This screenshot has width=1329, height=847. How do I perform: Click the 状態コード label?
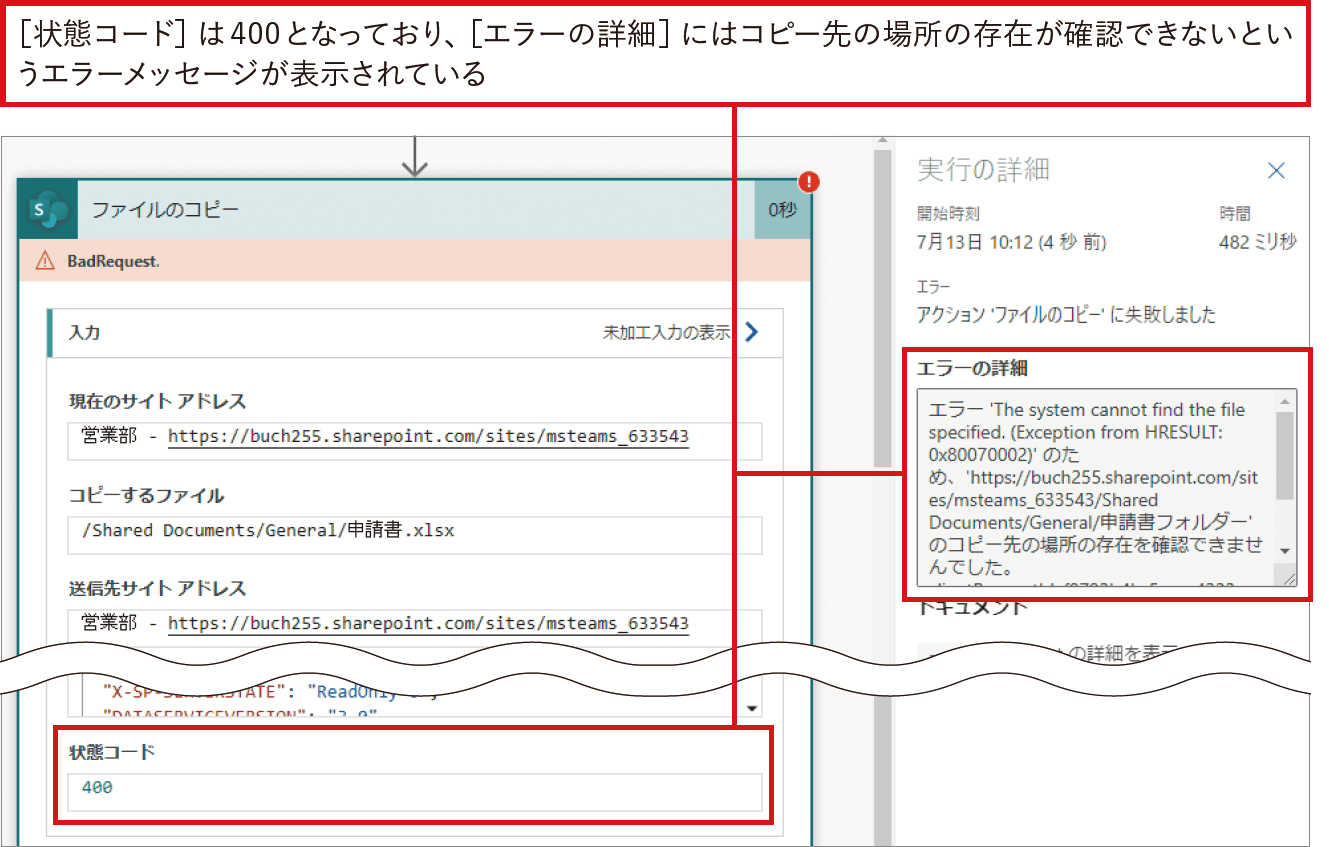(112, 752)
